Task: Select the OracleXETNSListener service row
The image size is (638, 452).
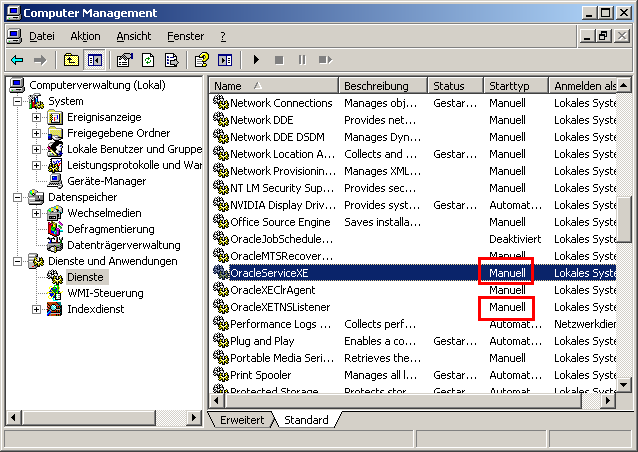Action: tap(414, 307)
